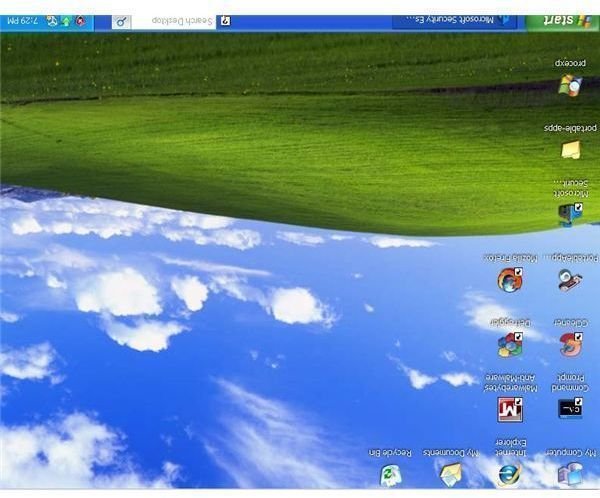Click the green up-arrow tray icon
The image size is (600, 498).
(66, 21)
